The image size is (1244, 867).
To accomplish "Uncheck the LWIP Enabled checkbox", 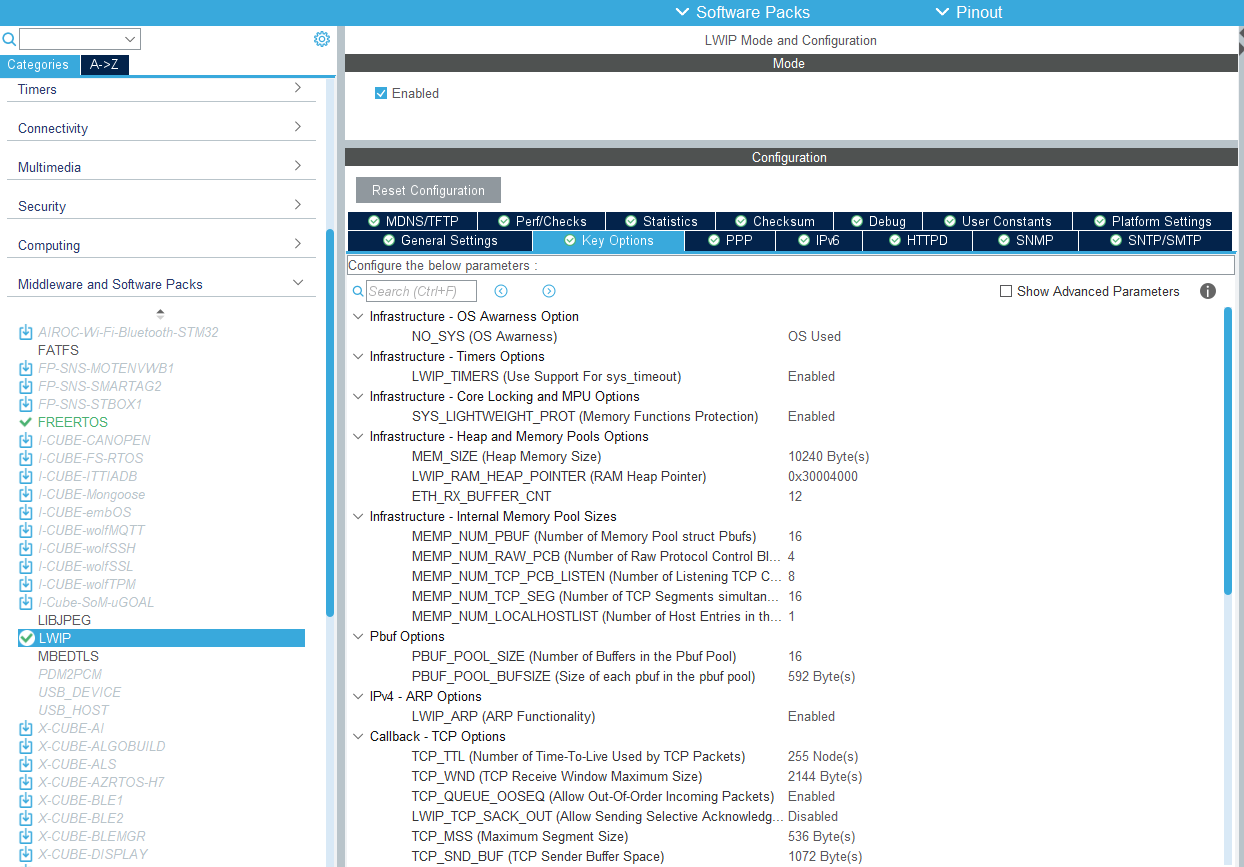I will point(381,93).
